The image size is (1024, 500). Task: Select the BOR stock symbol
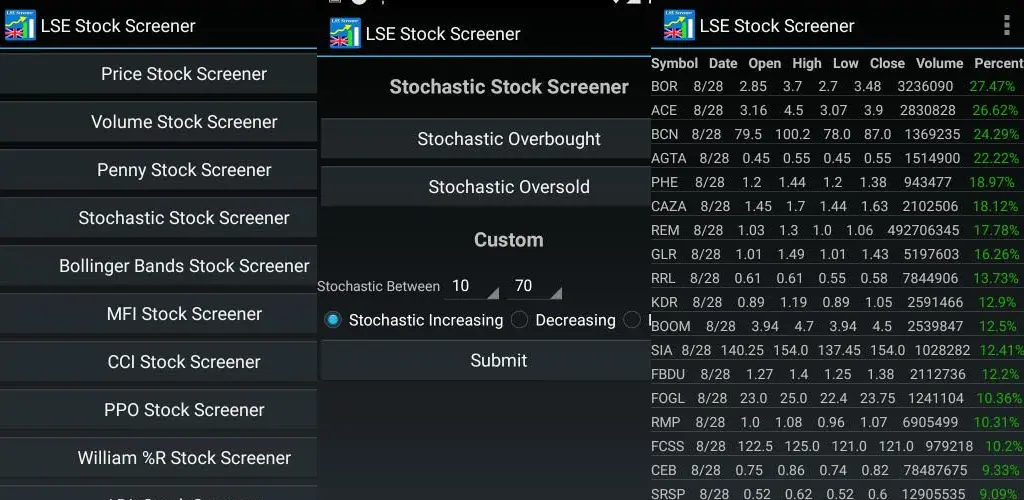tap(664, 86)
